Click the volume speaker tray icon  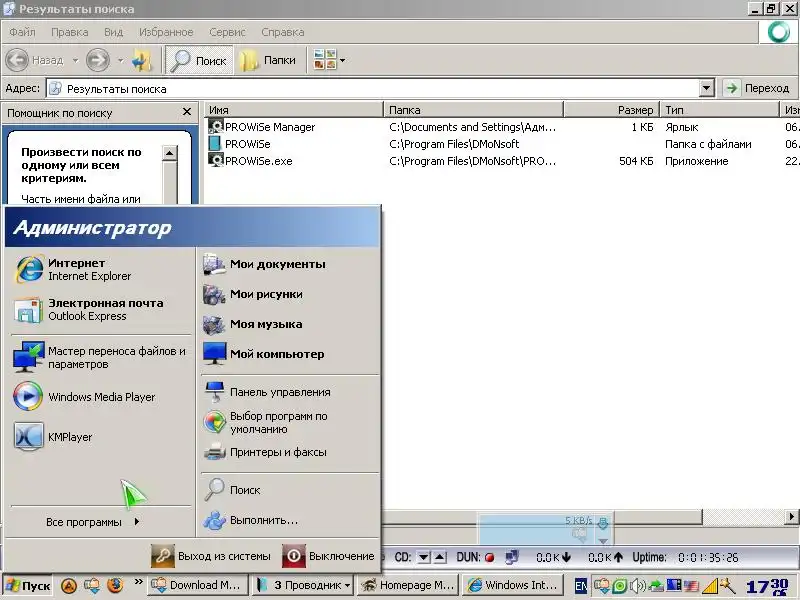coord(638,586)
